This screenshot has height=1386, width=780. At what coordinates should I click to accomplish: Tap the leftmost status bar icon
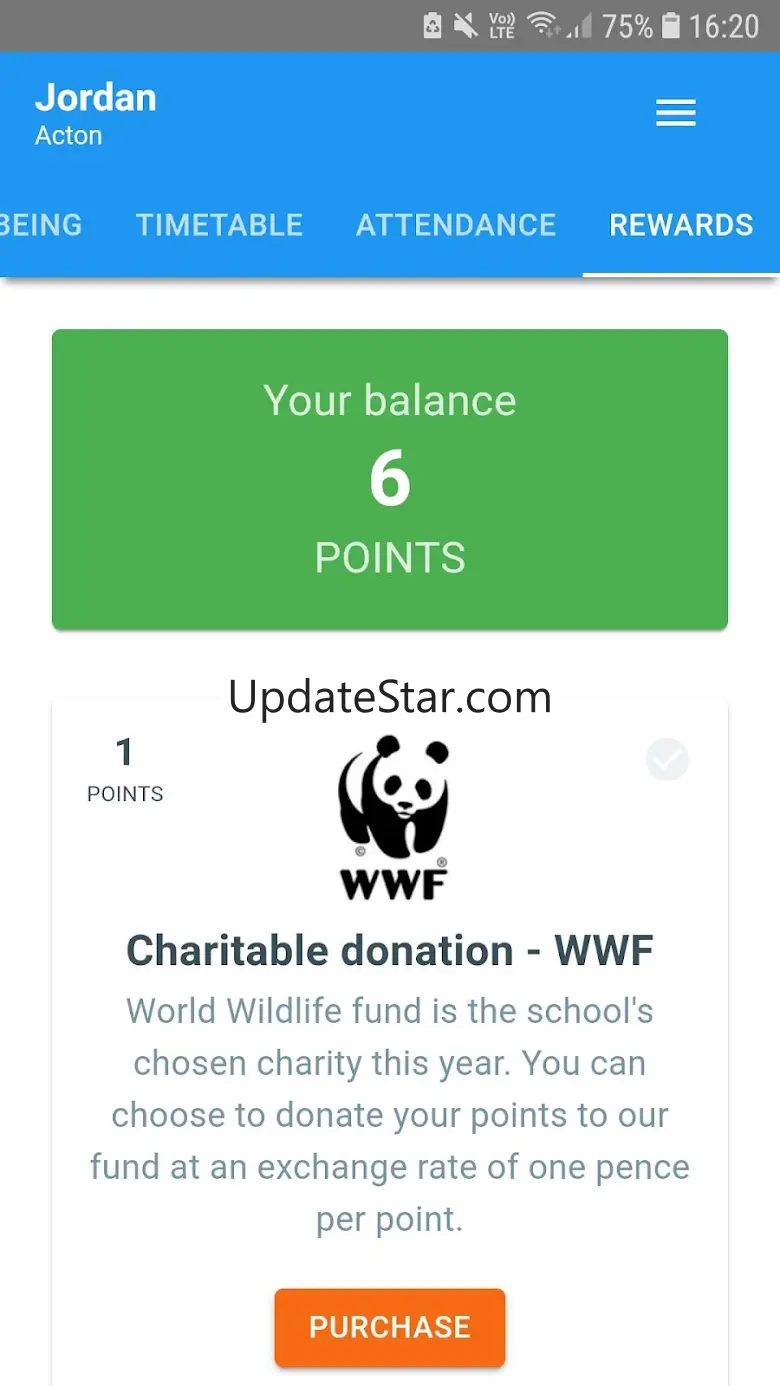[432, 25]
